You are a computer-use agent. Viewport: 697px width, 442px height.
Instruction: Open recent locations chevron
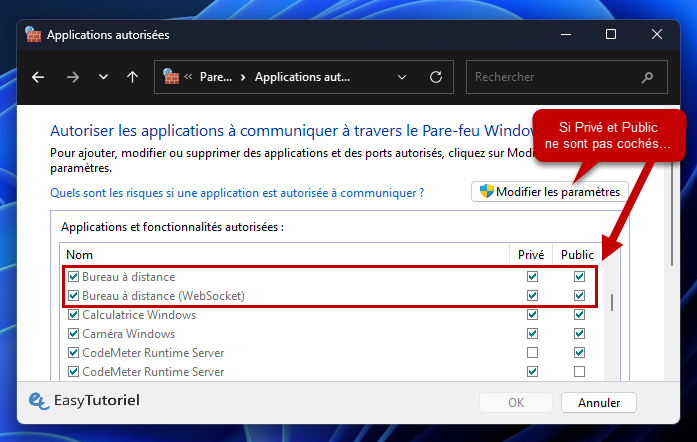pyautogui.click(x=103, y=77)
